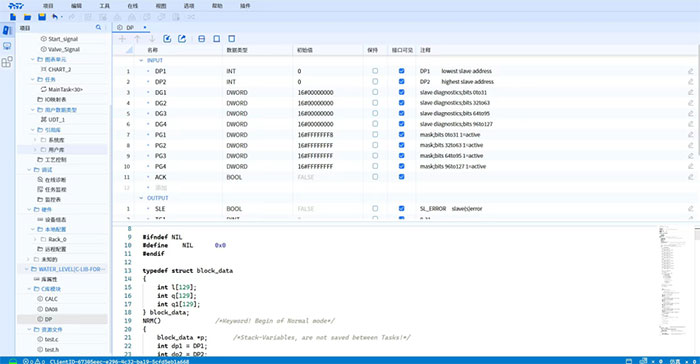Viewport: 700px width, 364px height.
Task: Open the monitor view sidebar icon
Action: 7,46
